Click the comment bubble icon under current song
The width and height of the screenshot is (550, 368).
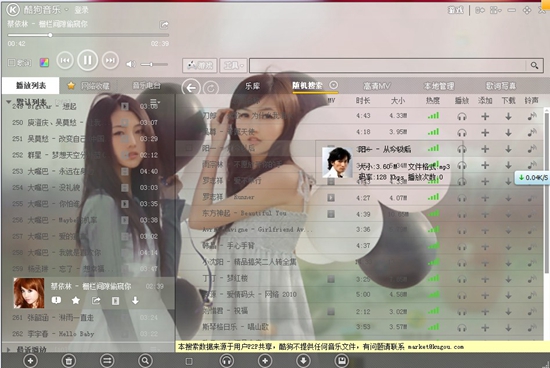(56, 300)
